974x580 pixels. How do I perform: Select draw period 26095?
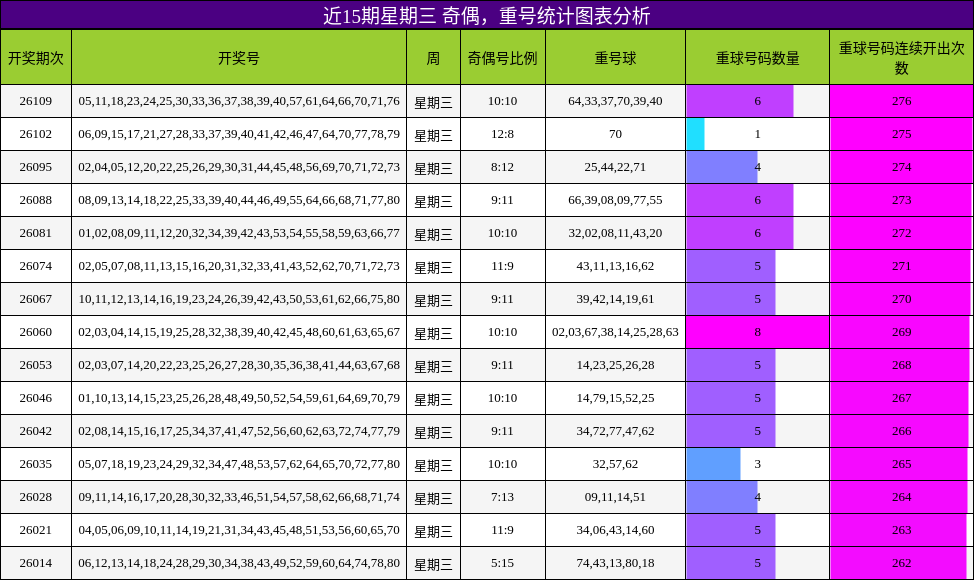point(36,166)
